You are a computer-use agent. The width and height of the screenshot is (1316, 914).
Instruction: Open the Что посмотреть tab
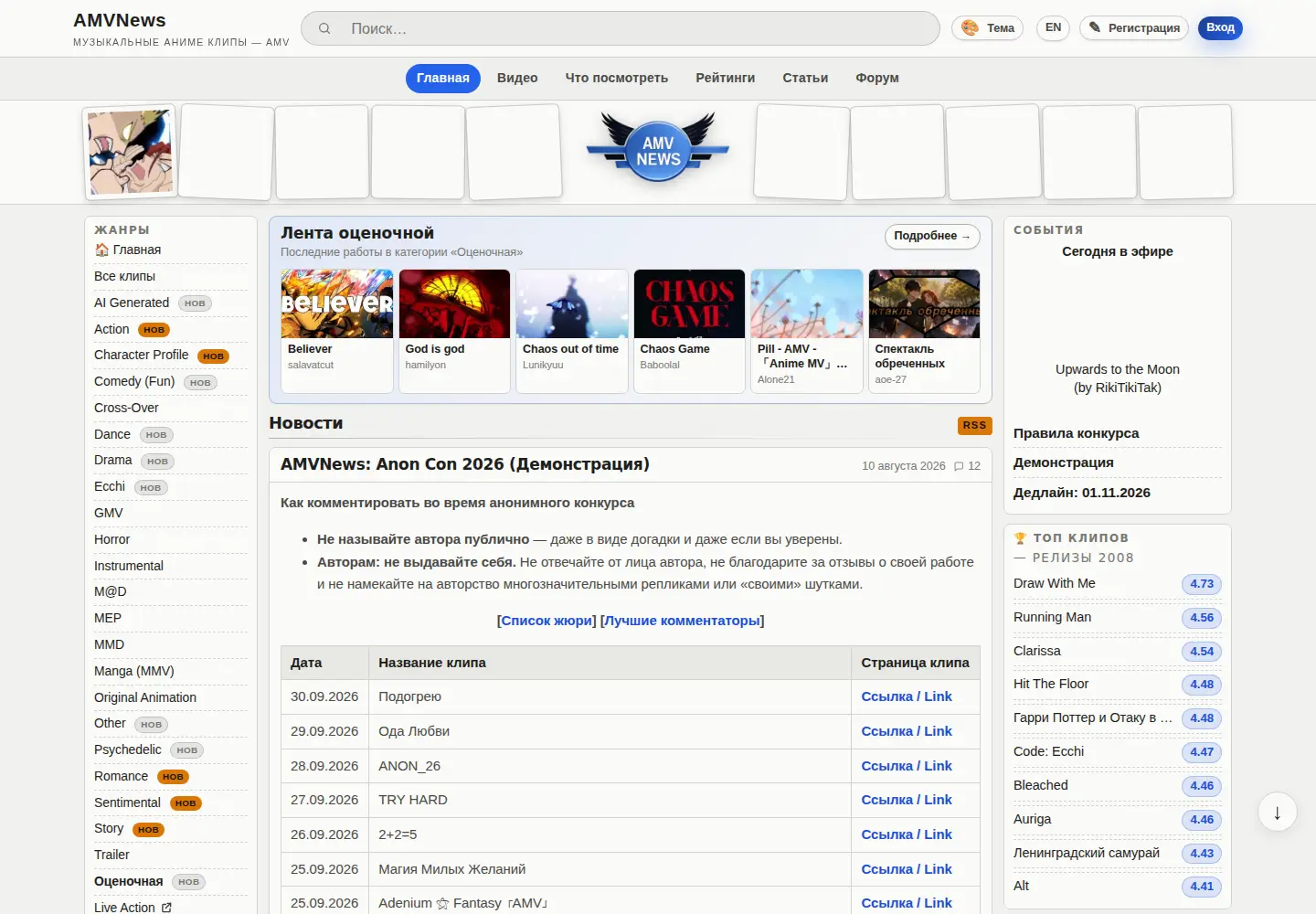click(x=617, y=78)
